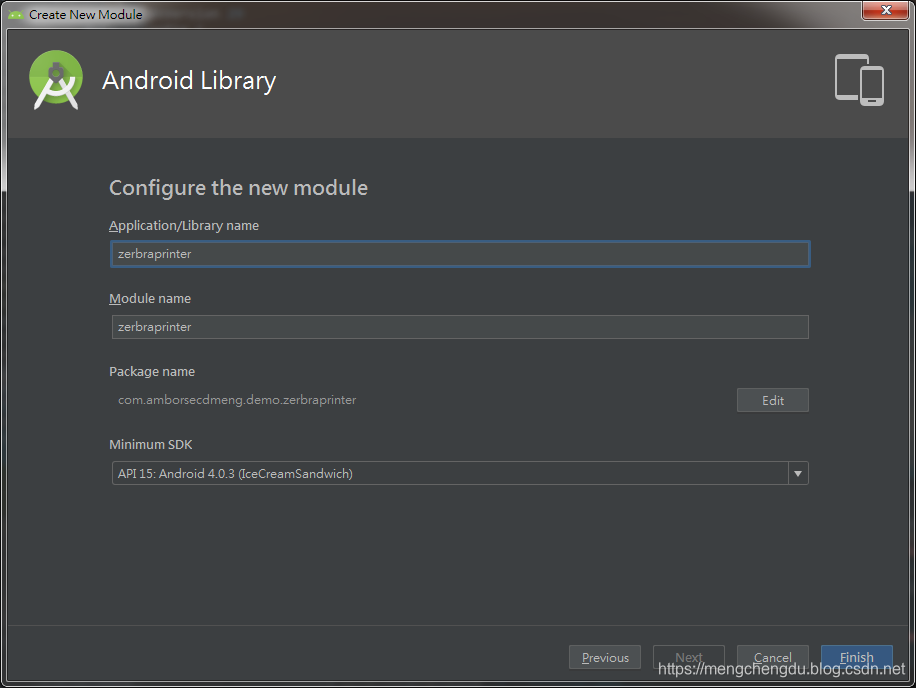Click the Minimum SDK label
Viewport: 916px width, 688px height.
coord(151,444)
